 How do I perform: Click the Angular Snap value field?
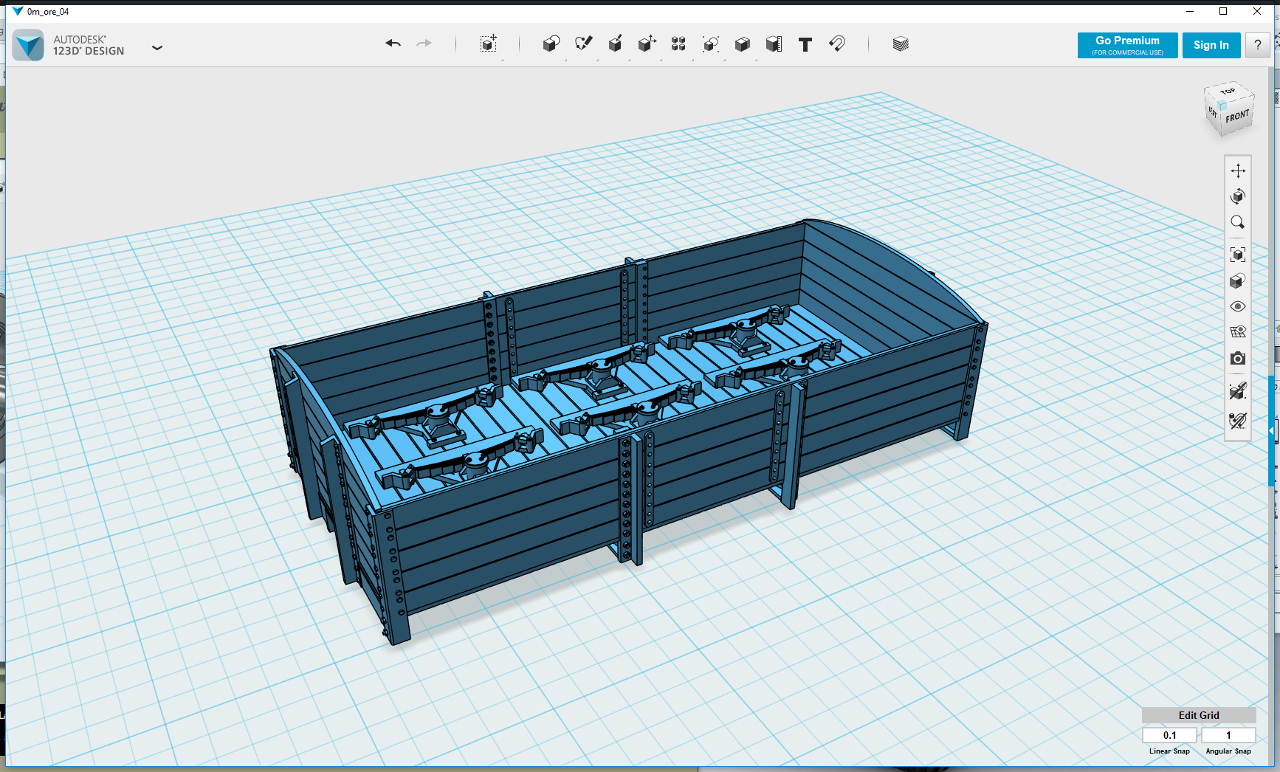coord(1229,735)
